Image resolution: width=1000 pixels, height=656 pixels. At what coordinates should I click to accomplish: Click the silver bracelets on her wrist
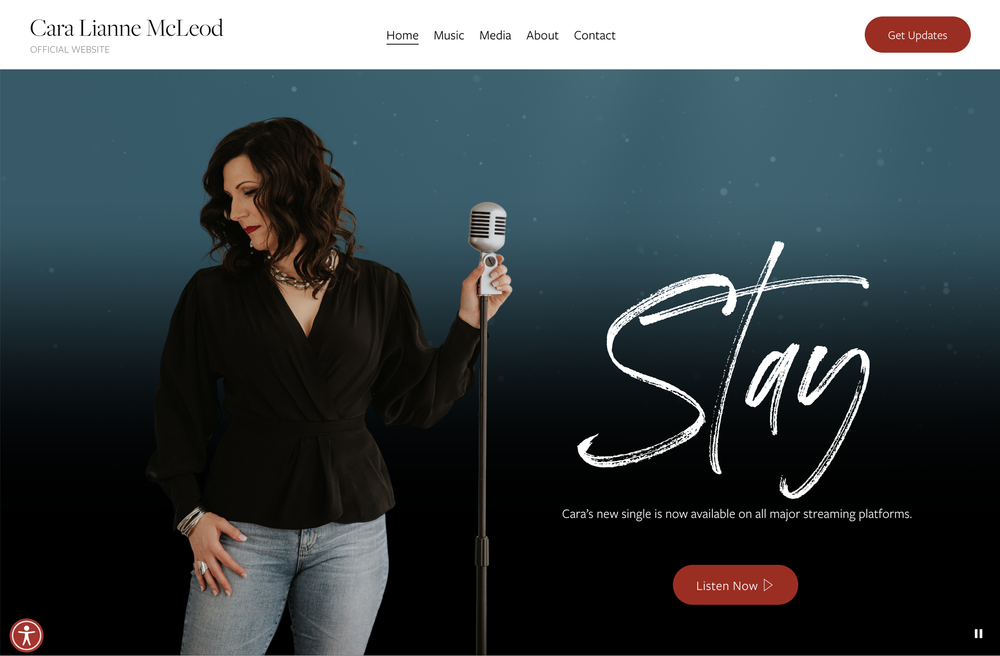190,521
